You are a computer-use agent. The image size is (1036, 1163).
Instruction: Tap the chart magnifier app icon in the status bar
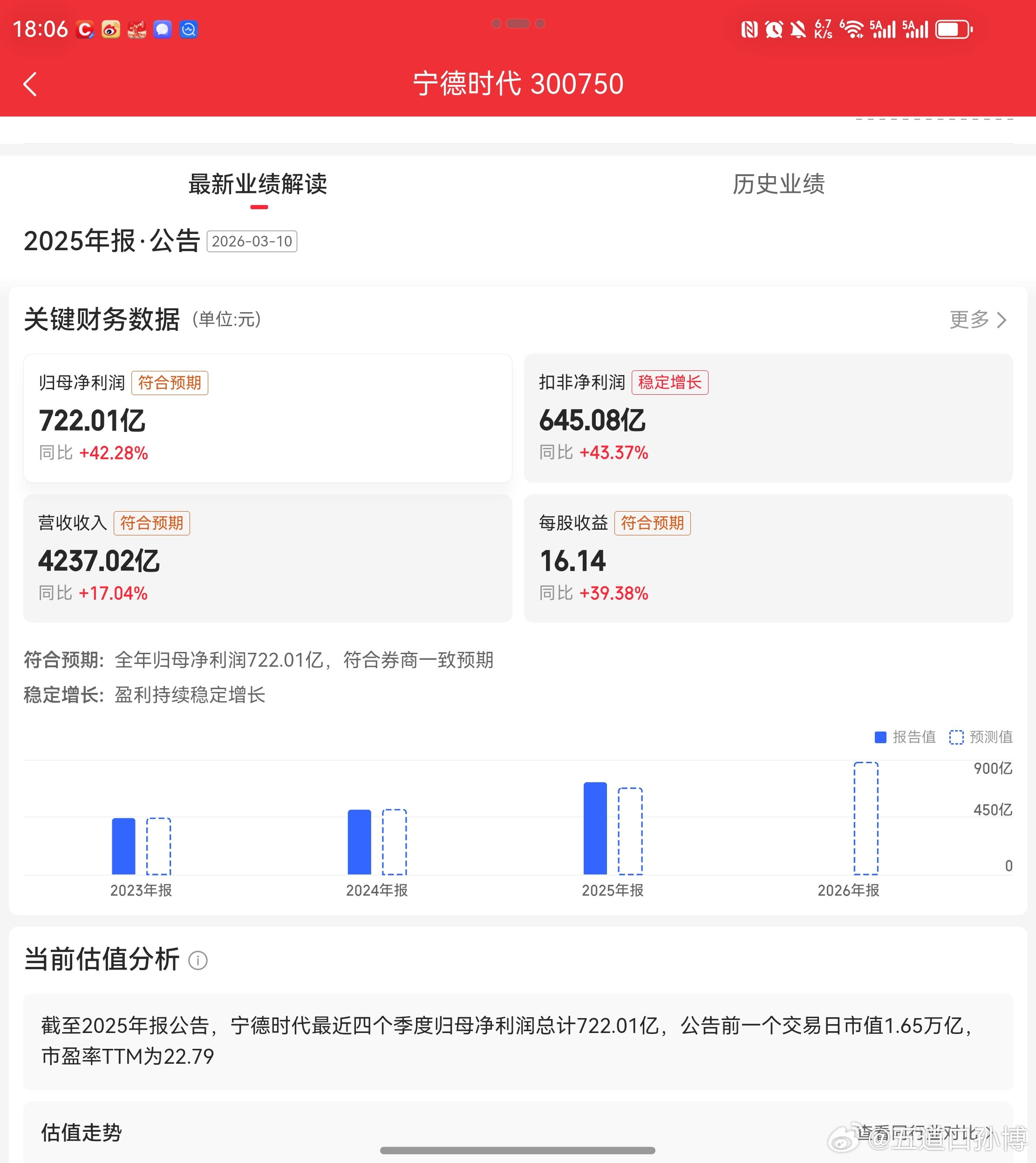[188, 30]
